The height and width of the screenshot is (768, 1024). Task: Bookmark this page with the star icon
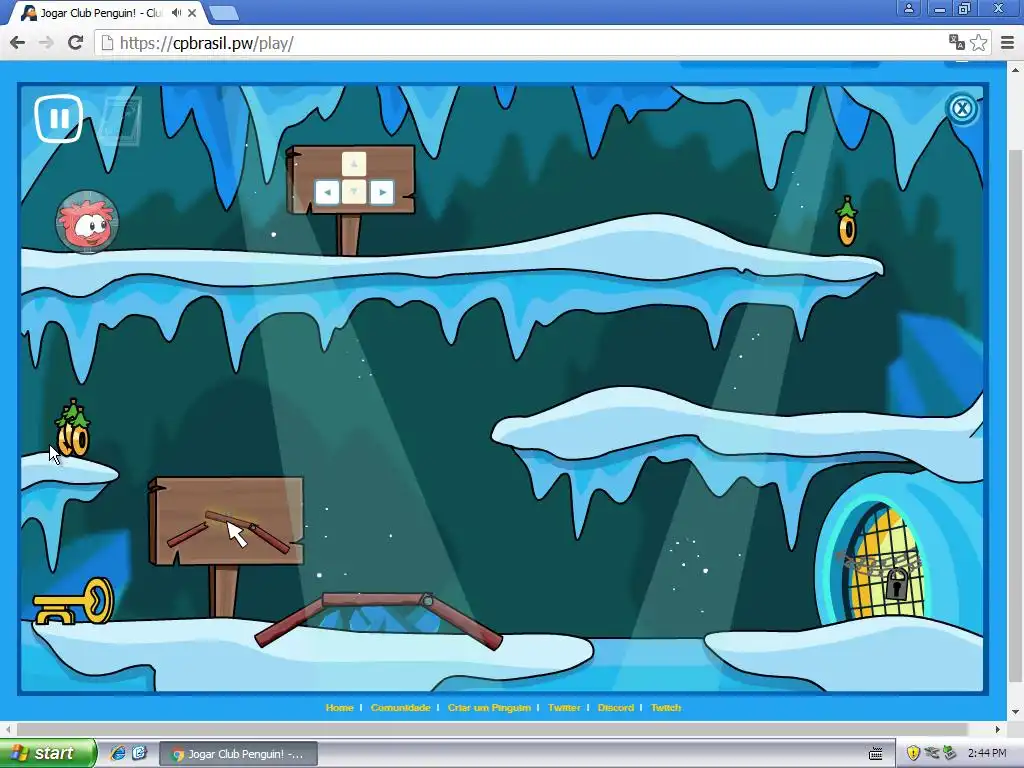978,42
